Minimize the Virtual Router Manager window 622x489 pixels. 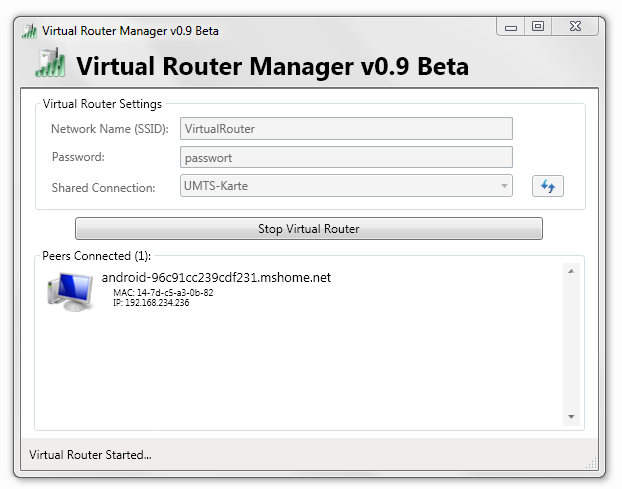(511, 27)
